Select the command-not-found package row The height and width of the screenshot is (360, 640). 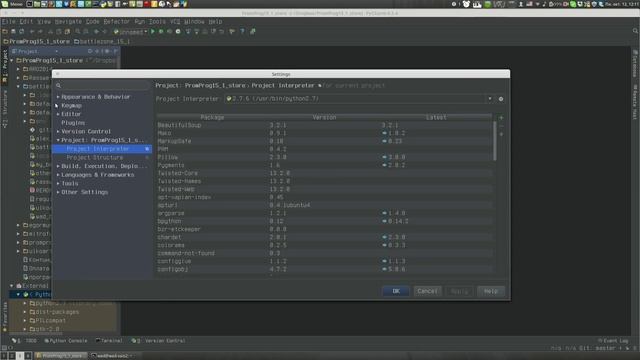pos(325,253)
